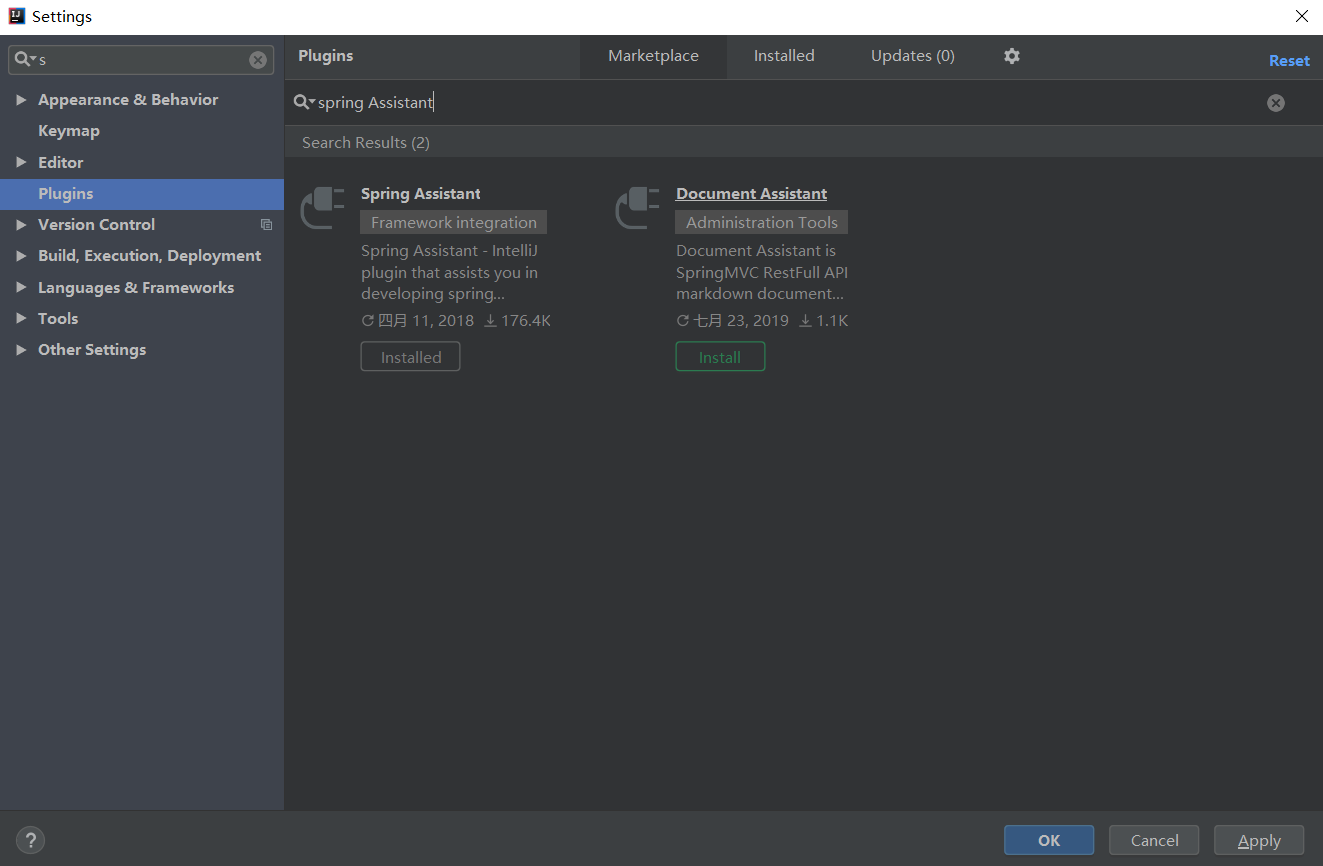Switch to the Installed tab
Screen dimensions: 1323x866
click(784, 56)
